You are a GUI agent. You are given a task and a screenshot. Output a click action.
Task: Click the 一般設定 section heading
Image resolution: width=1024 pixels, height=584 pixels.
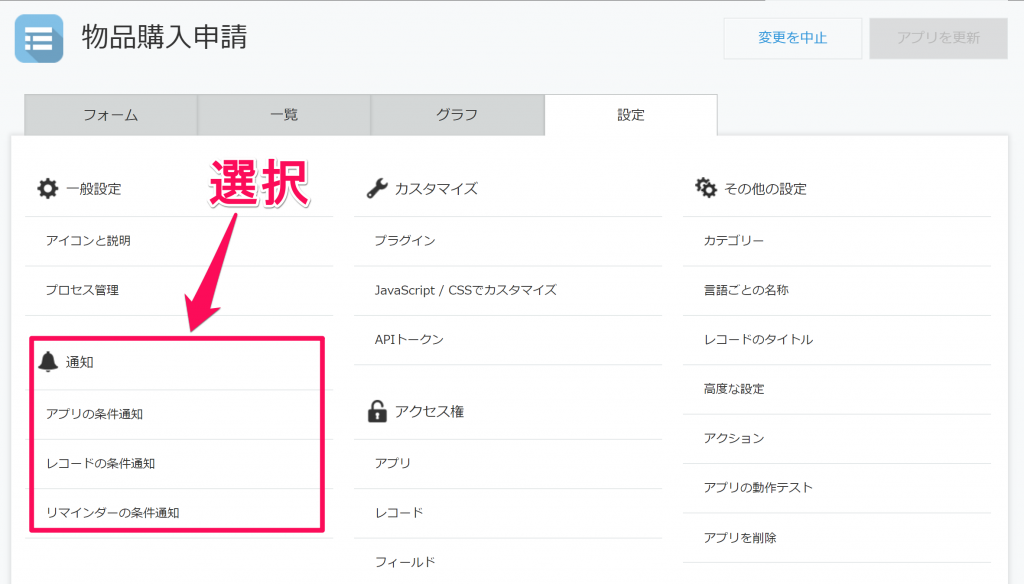click(94, 189)
